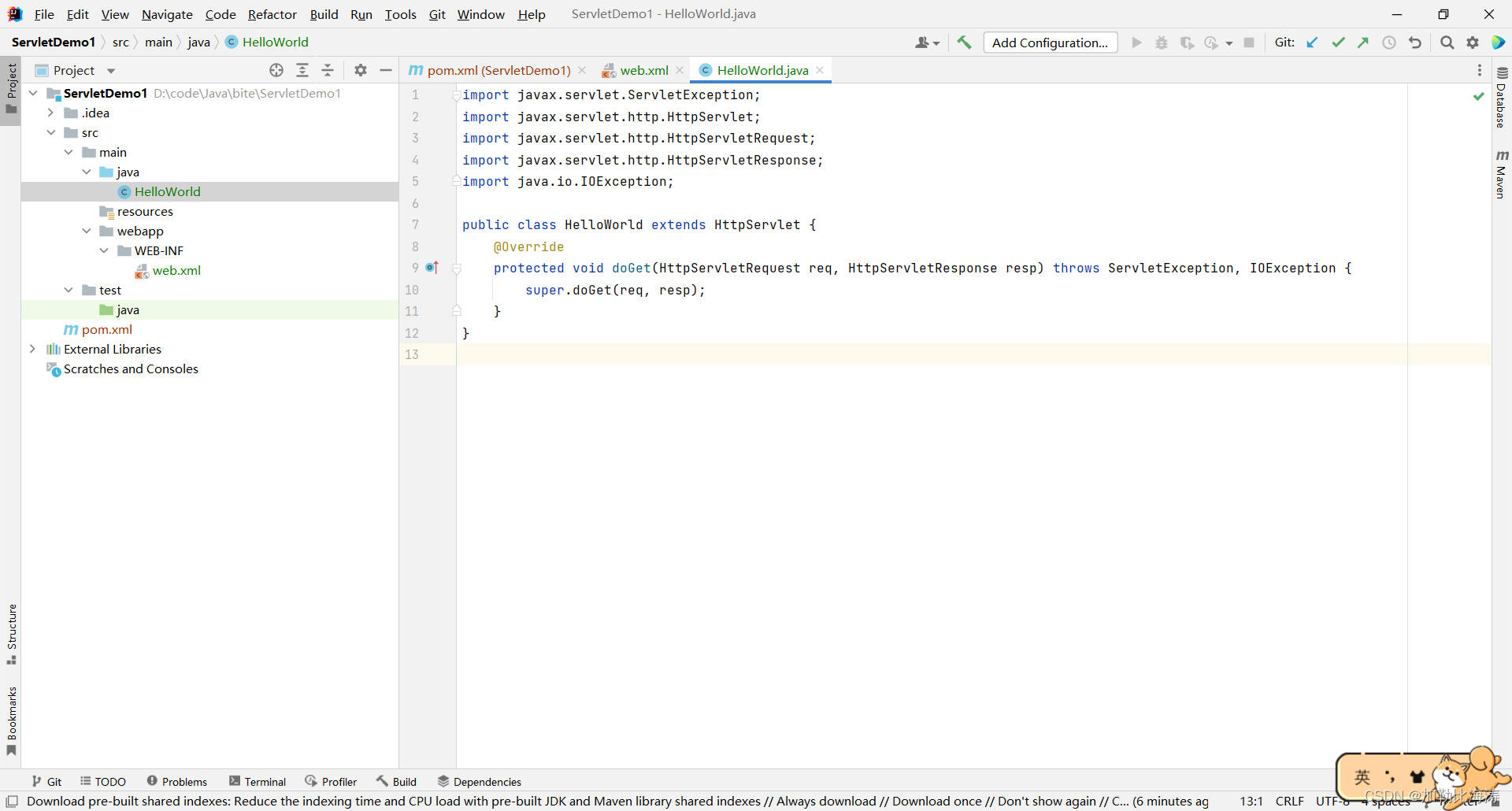This screenshot has width=1512, height=811.
Task: Change line separator via CRLF indicator
Action: tap(1290, 802)
